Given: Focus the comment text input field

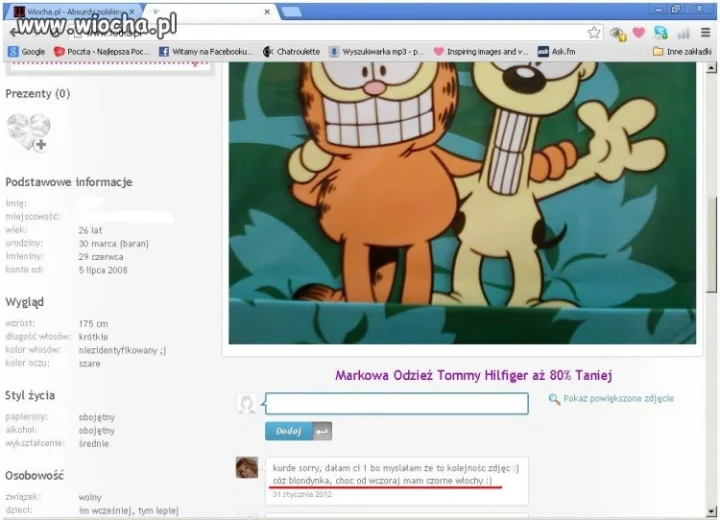Looking at the screenshot, I should click(x=397, y=403).
